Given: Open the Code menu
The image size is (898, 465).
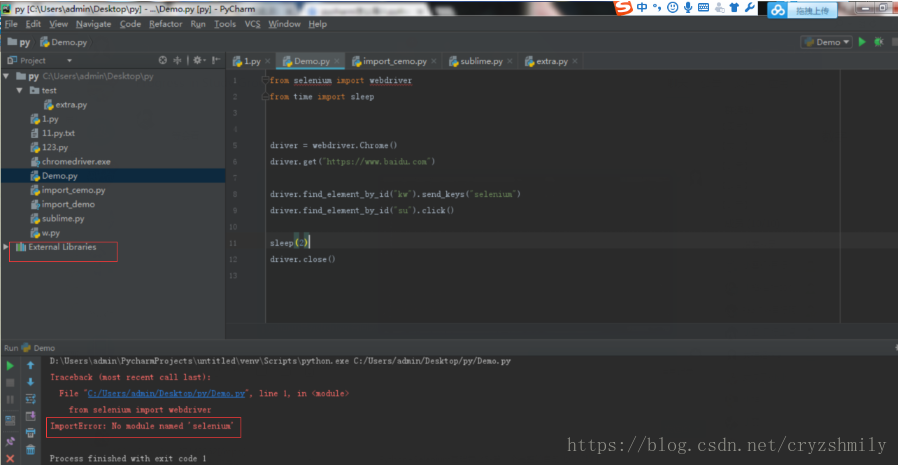Looking at the screenshot, I should (130, 24).
